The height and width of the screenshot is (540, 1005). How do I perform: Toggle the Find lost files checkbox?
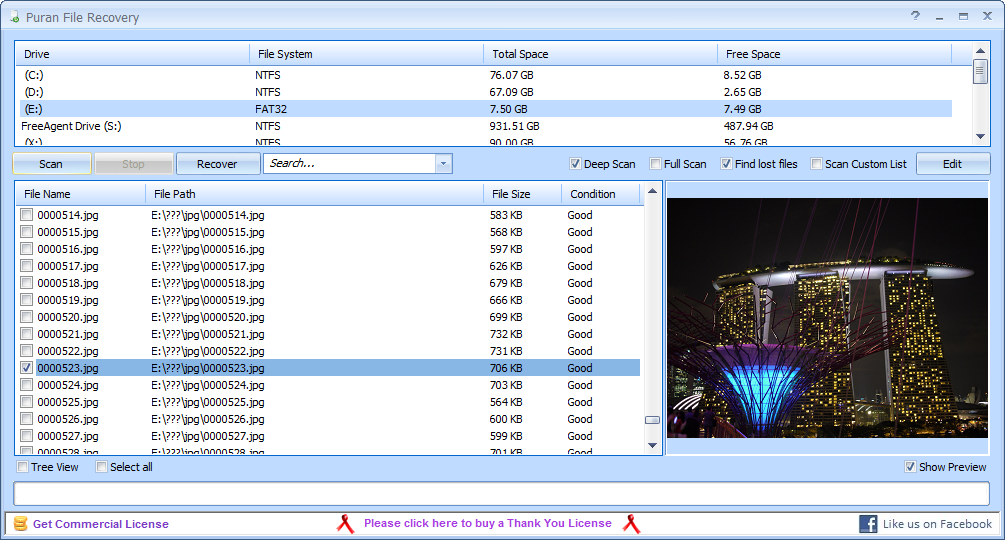[726, 164]
